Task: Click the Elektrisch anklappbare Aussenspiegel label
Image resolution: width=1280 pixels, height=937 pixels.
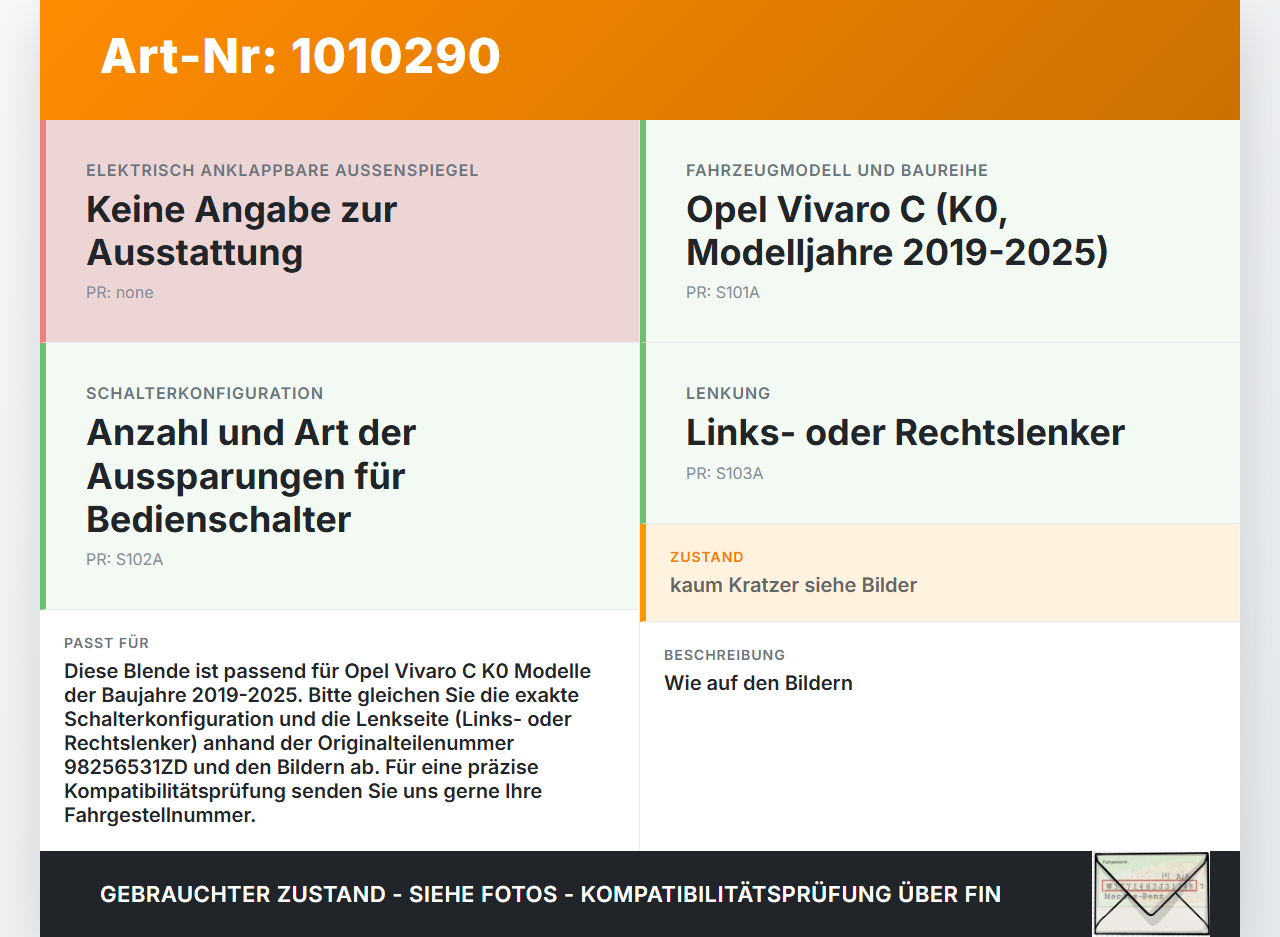Action: [282, 170]
